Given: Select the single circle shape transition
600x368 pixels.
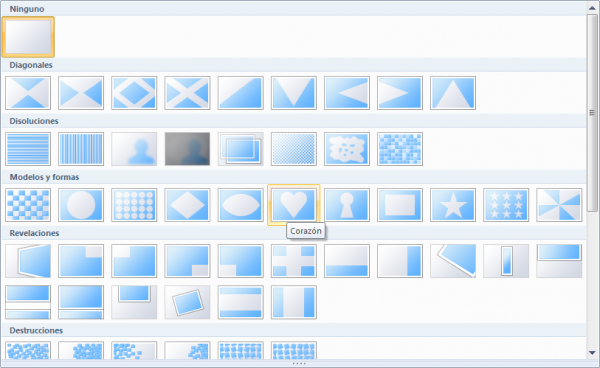Looking at the screenshot, I should (x=81, y=205).
